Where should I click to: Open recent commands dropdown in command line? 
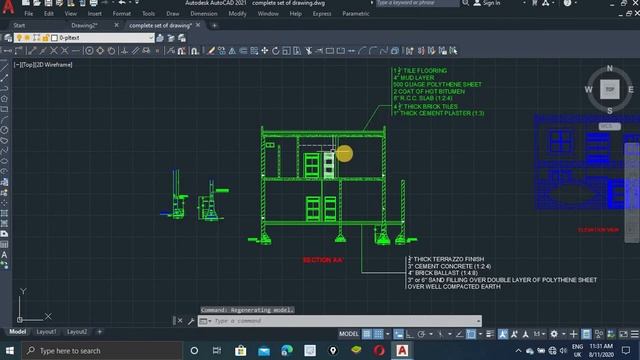point(205,321)
